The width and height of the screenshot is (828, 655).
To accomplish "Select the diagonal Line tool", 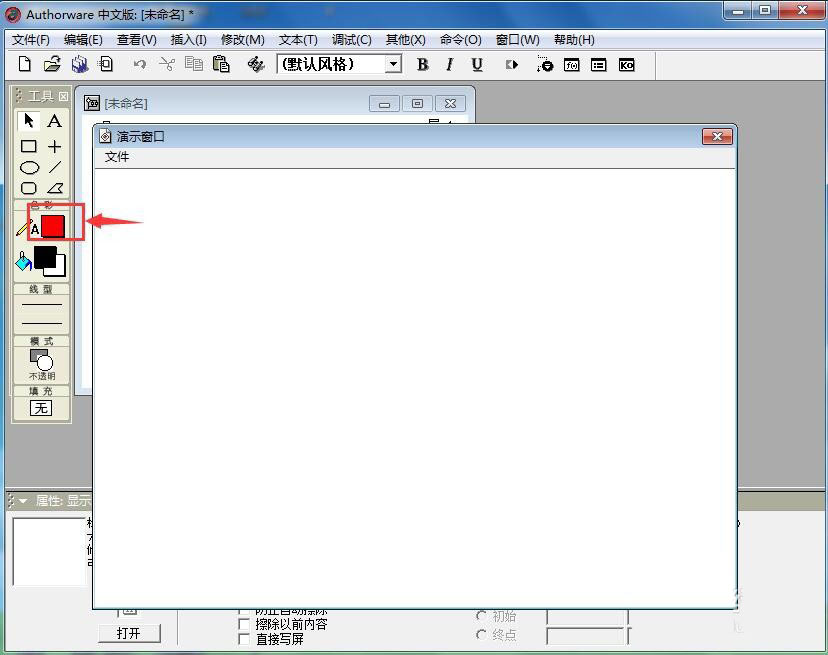I will tap(57, 167).
